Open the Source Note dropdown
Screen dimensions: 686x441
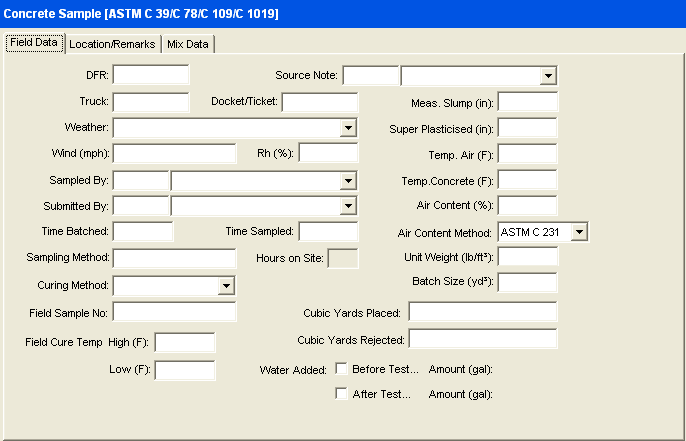(x=548, y=76)
